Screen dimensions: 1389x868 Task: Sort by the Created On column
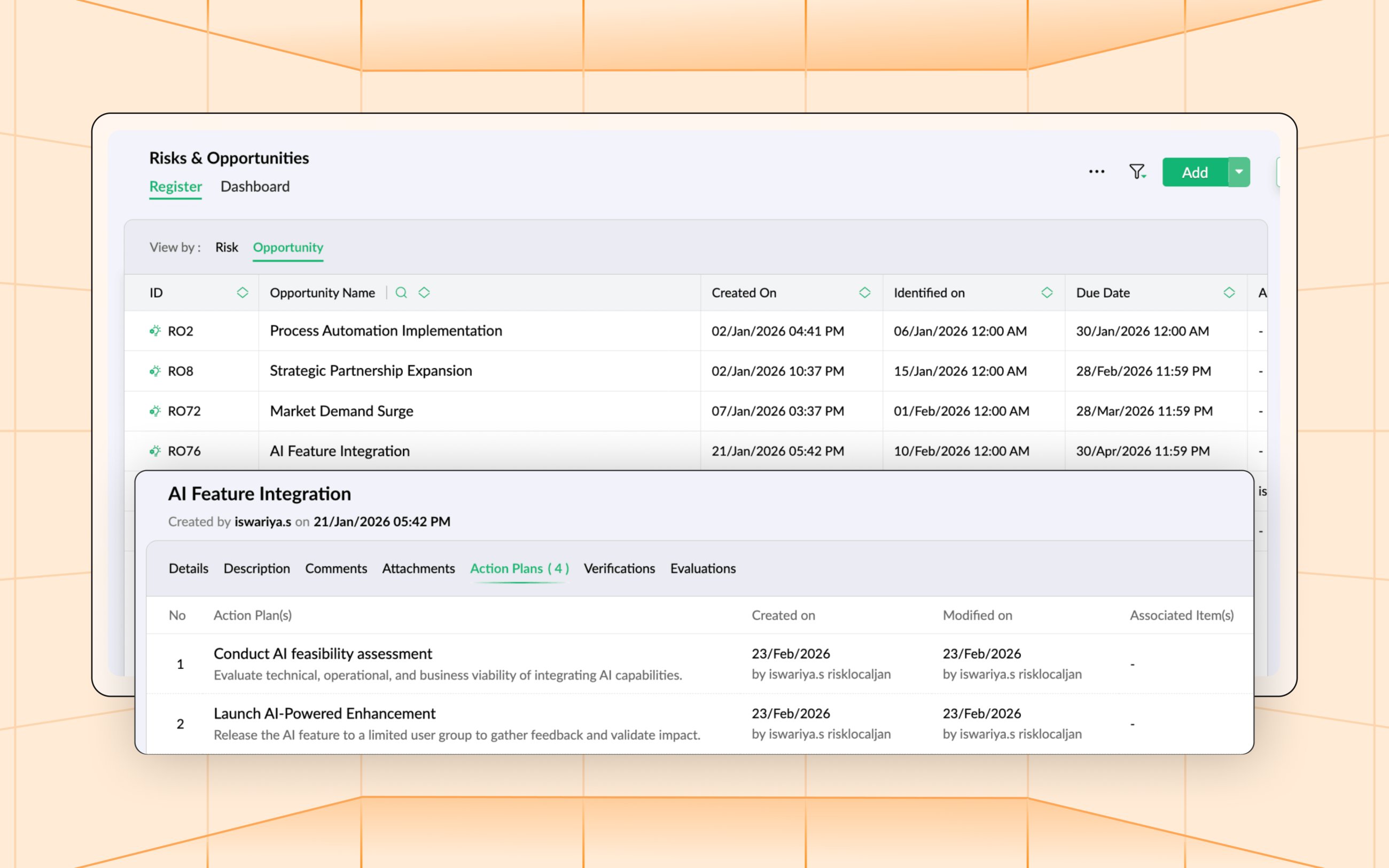coord(864,293)
